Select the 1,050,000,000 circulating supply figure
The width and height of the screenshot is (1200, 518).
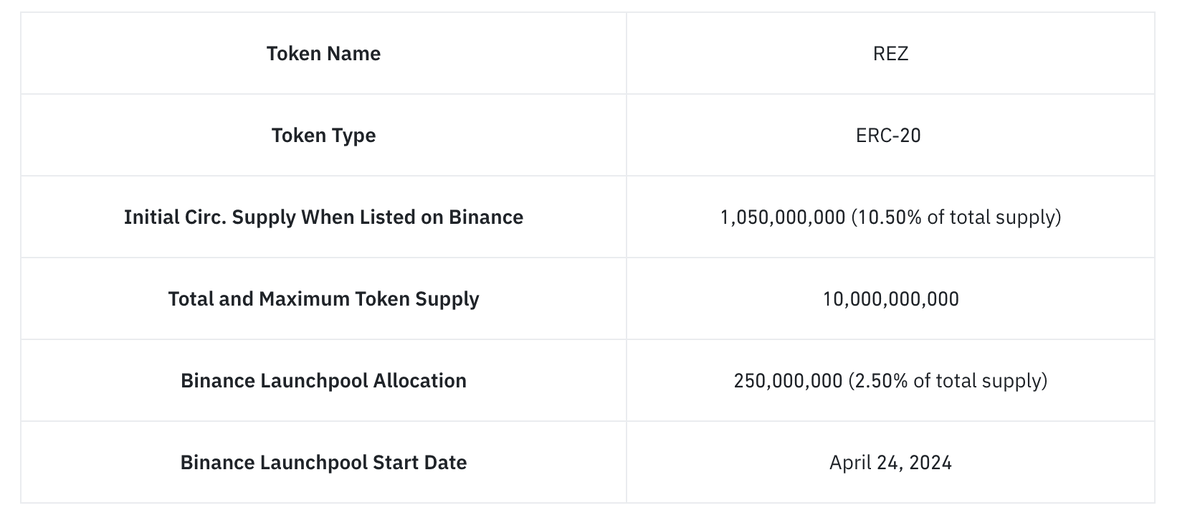(x=782, y=217)
